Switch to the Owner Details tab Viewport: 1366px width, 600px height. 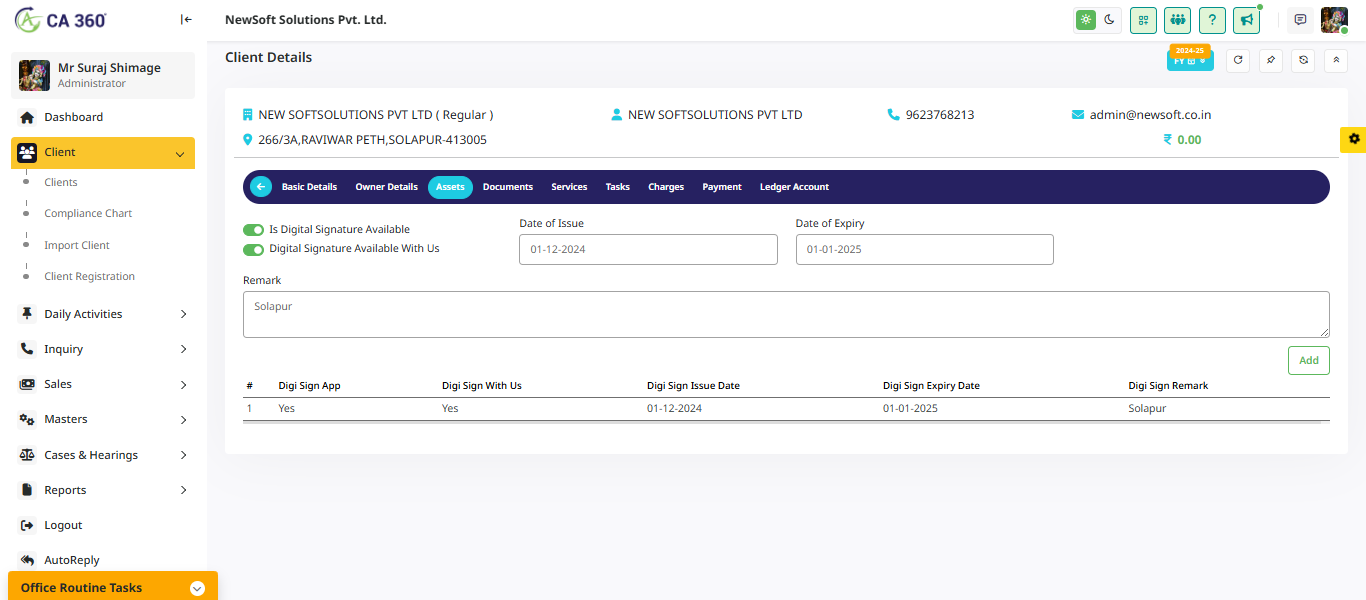point(386,187)
